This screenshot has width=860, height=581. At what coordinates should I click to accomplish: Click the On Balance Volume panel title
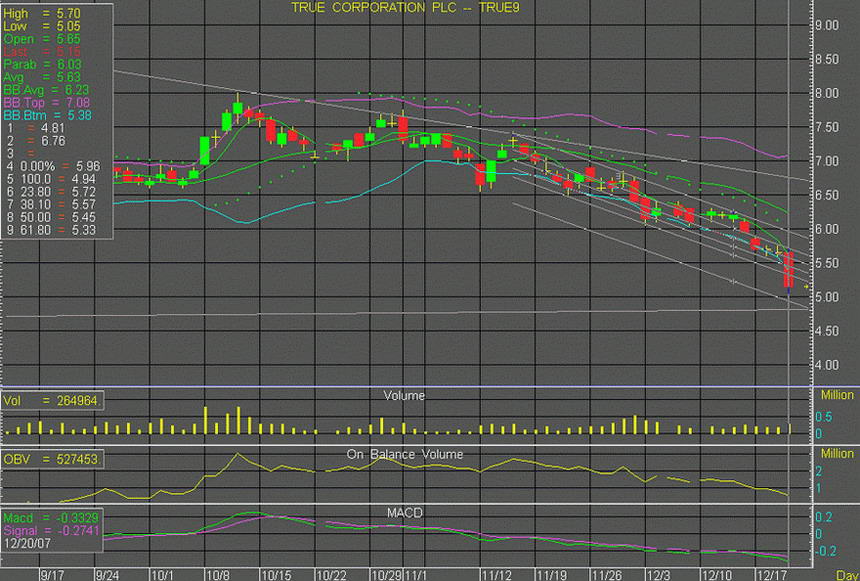point(405,454)
